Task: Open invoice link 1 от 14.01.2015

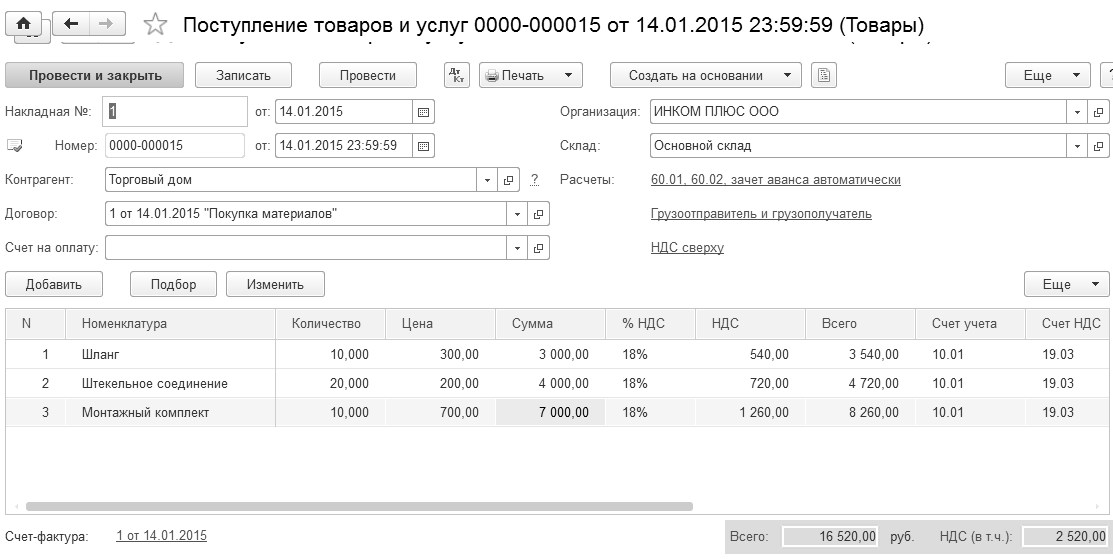Action: [x=161, y=536]
